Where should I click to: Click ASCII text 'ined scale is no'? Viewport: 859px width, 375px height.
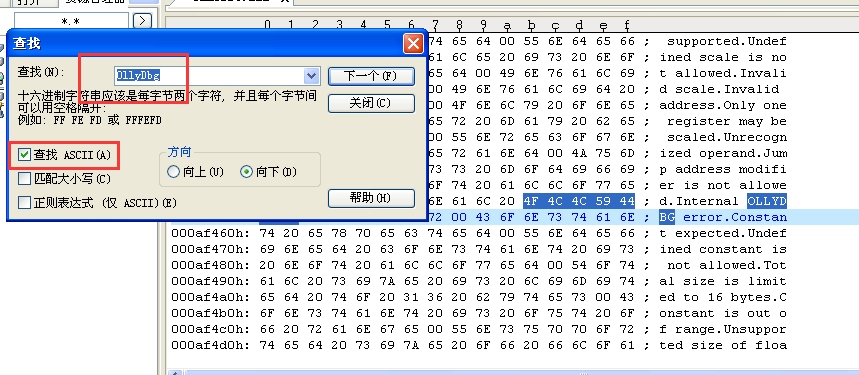[723, 57]
